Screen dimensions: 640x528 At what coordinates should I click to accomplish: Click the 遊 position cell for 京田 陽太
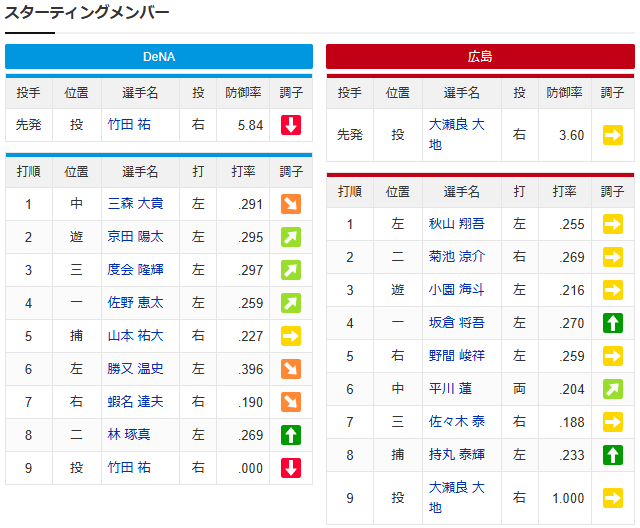(76, 237)
